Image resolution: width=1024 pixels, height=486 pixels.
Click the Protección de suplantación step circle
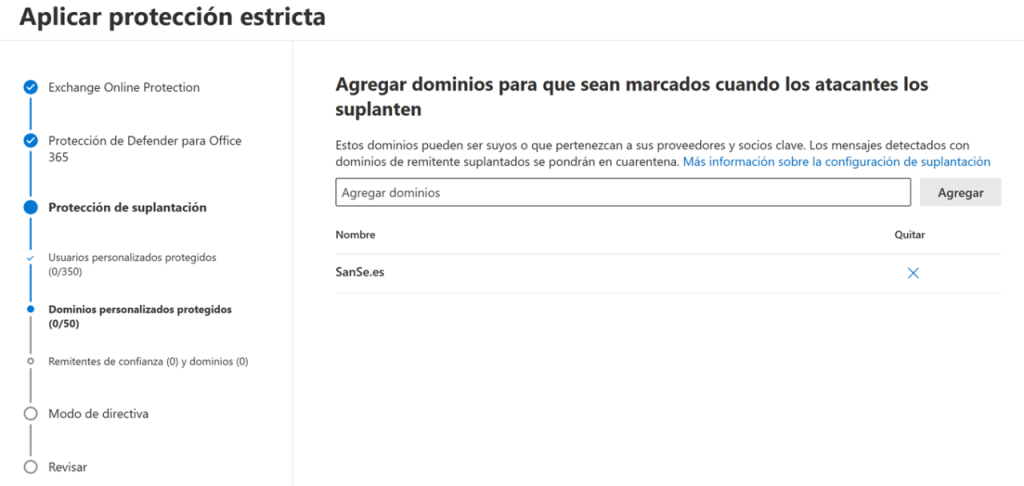point(31,208)
